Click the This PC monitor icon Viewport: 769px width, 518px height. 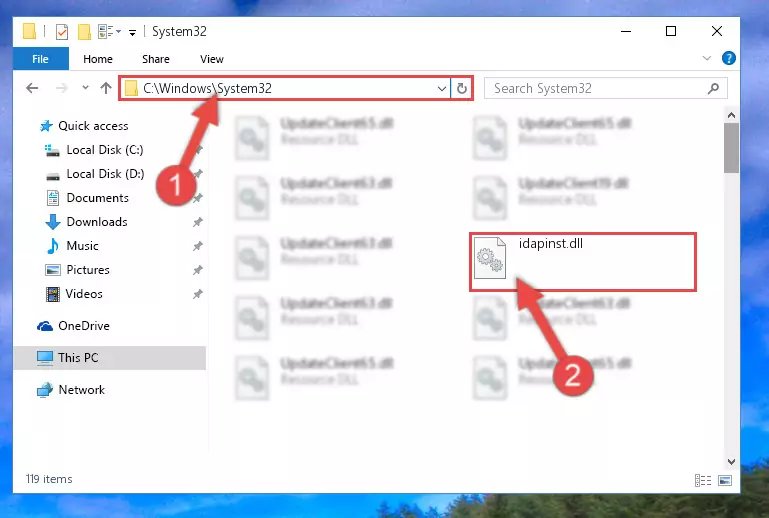coord(45,358)
